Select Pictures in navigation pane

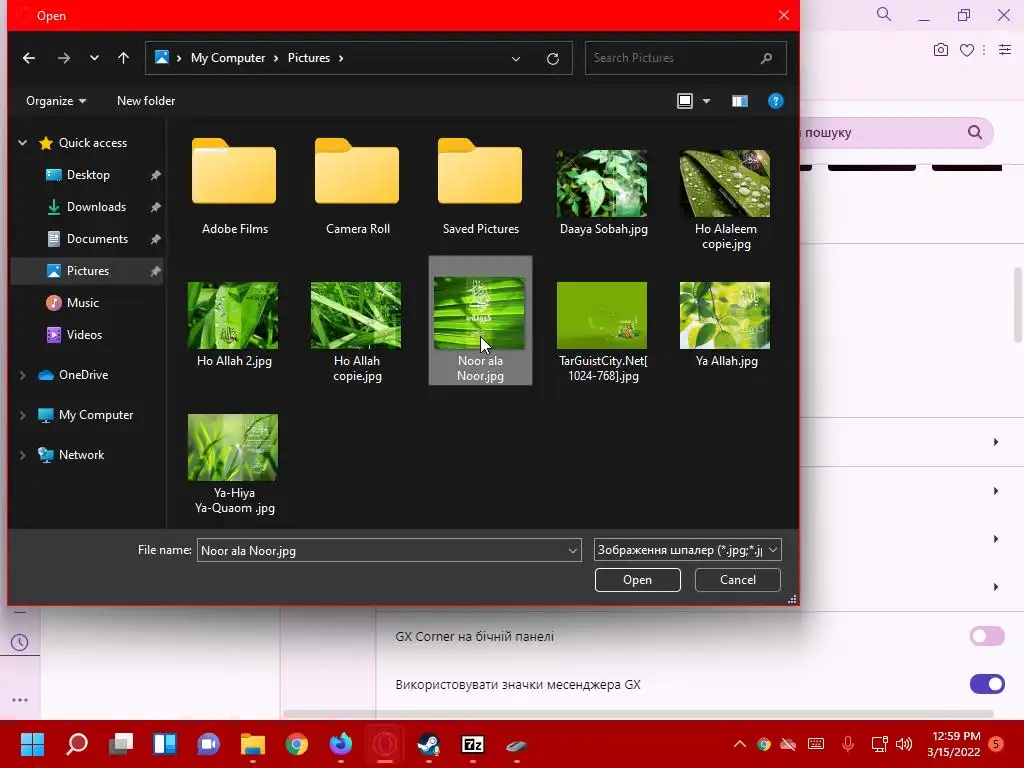88,270
